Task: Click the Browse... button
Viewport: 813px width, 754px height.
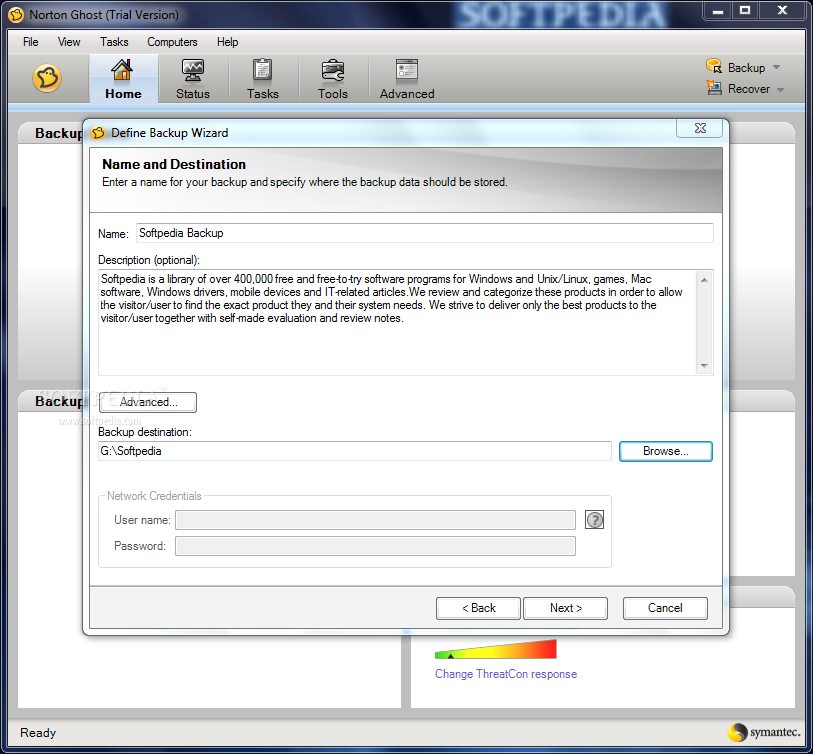Action: pos(666,451)
